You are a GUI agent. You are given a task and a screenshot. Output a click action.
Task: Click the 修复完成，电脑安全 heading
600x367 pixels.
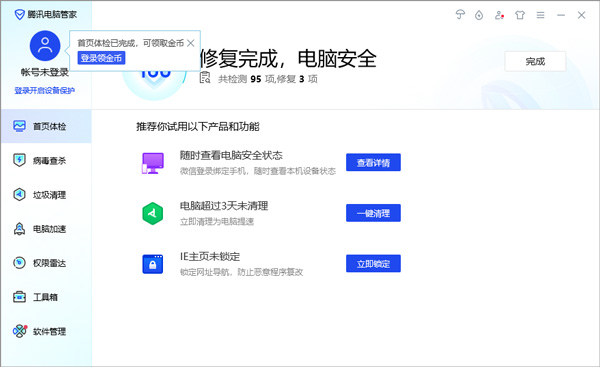pos(289,59)
